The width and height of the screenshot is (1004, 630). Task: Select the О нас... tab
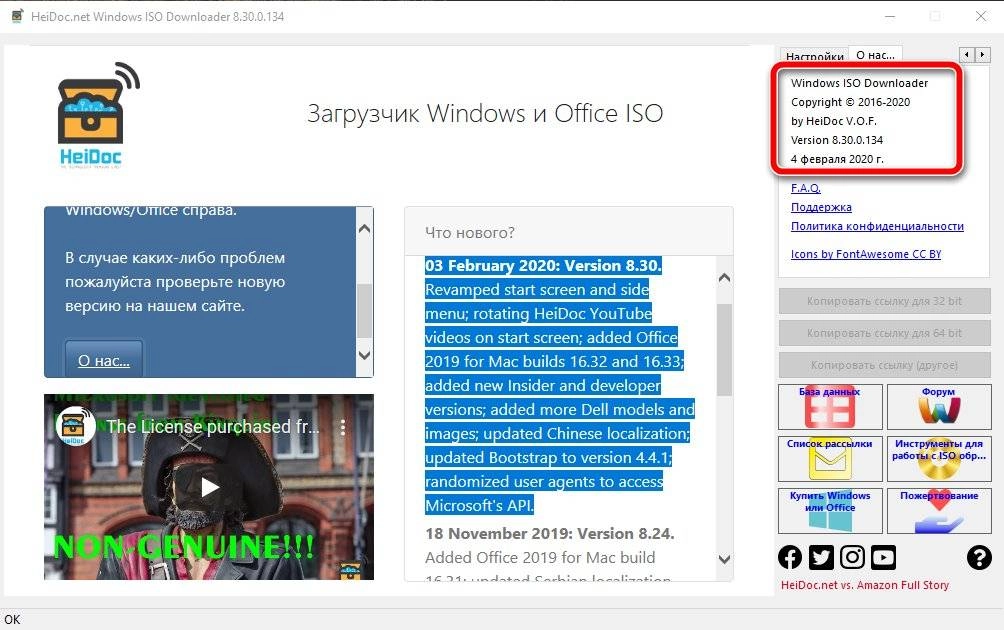click(875, 55)
